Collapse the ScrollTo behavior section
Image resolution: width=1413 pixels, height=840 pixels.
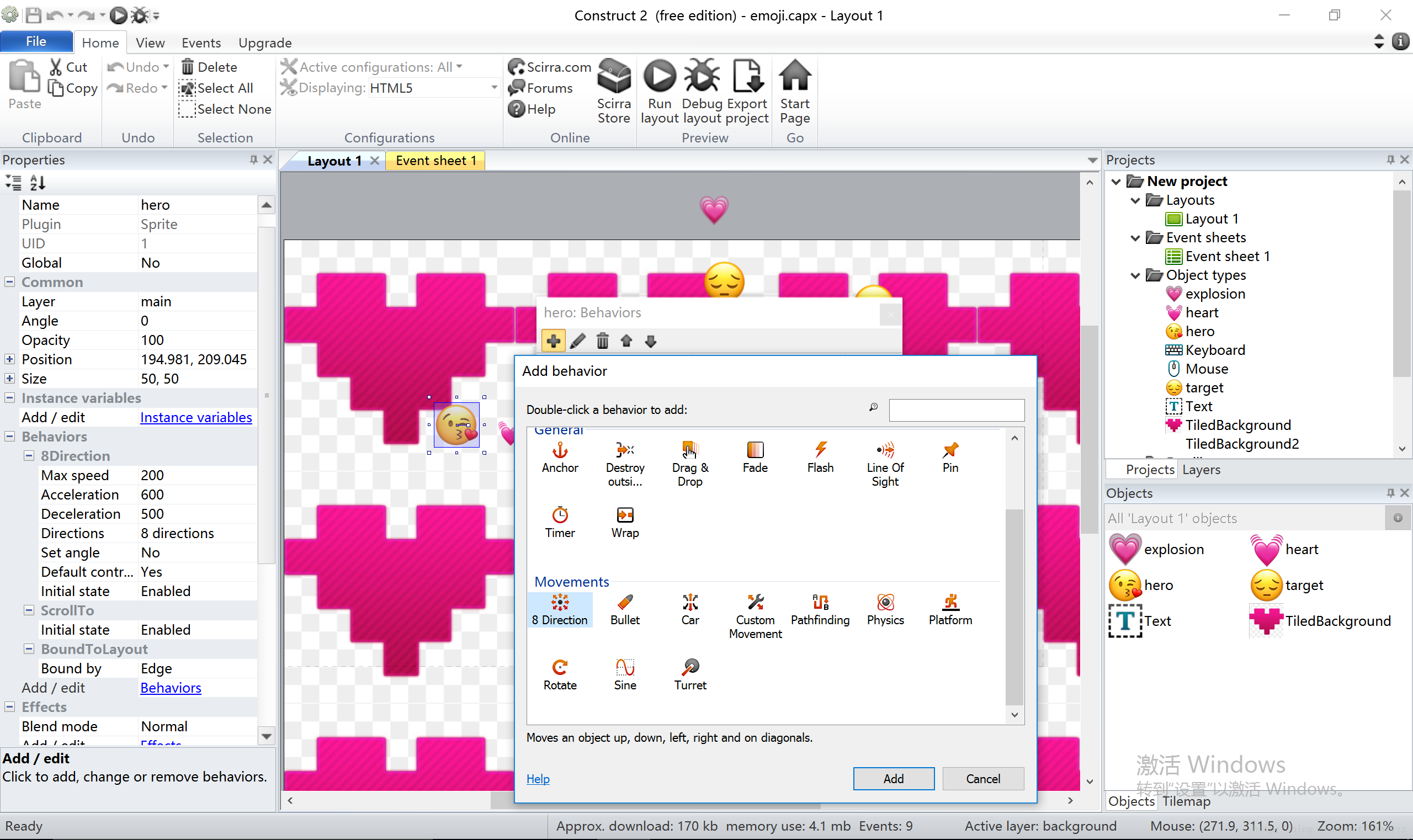click(x=29, y=610)
